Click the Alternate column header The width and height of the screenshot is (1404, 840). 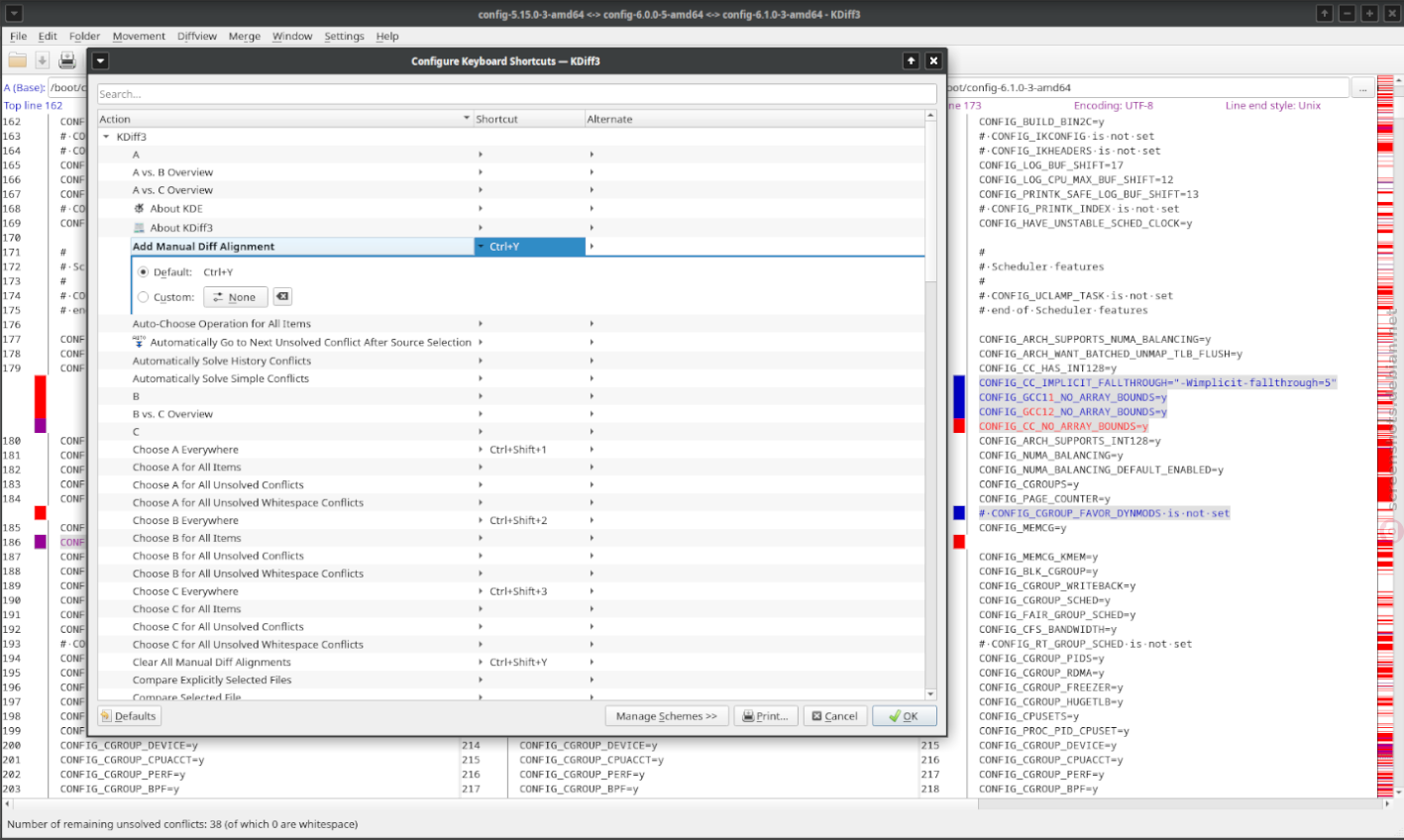[x=754, y=119]
